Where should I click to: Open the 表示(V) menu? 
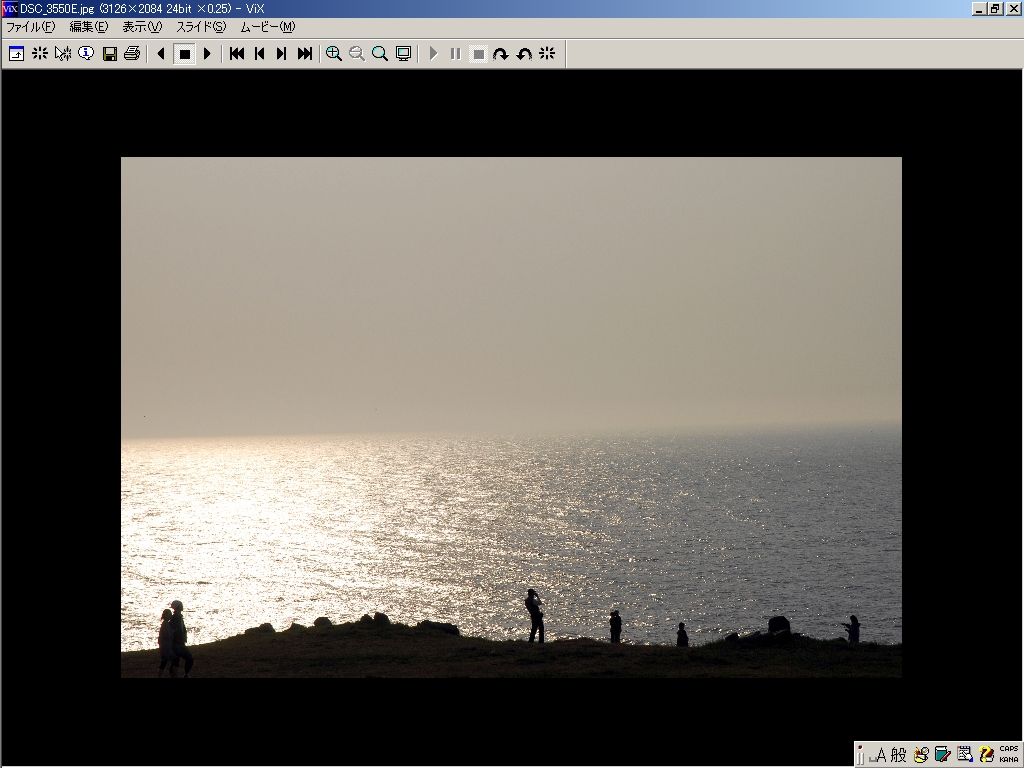point(142,27)
